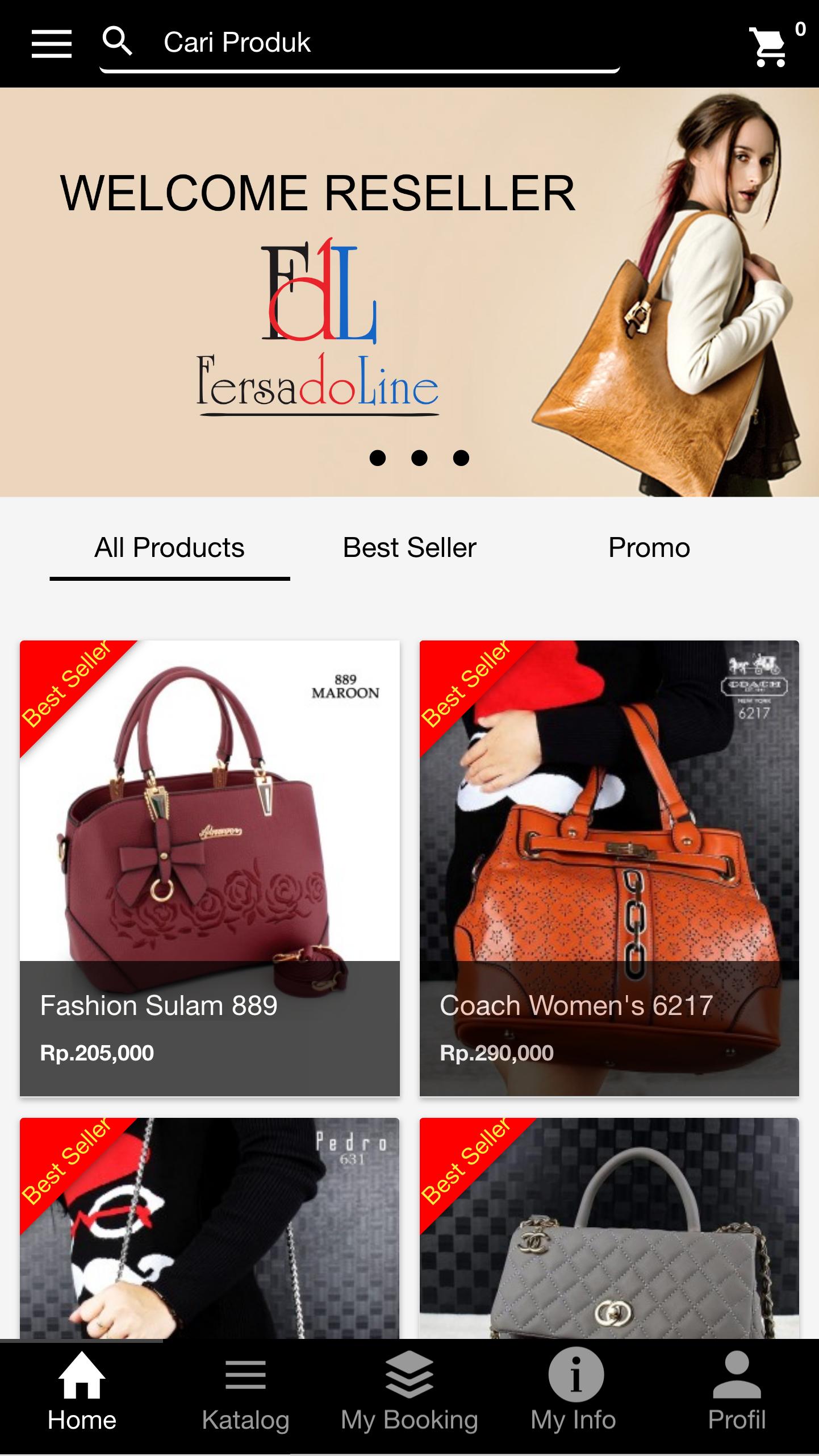Open the Profil person icon
Viewport: 819px width, 1456px height.
737,1375
